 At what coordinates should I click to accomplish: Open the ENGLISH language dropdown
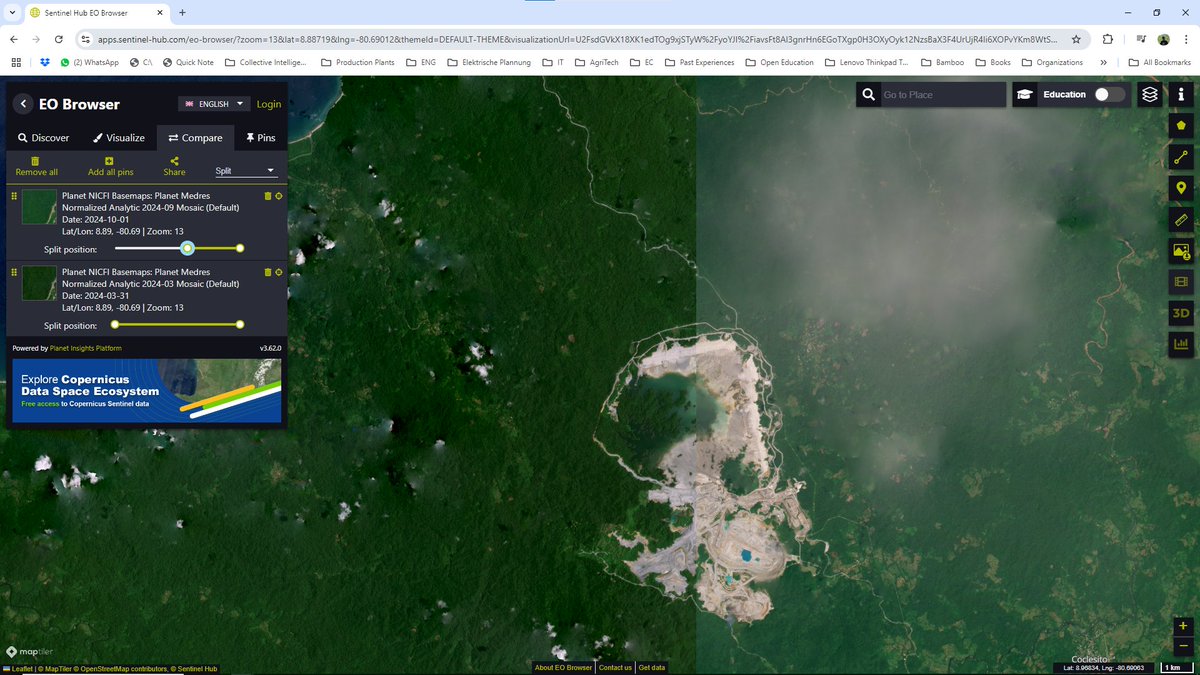tap(214, 103)
